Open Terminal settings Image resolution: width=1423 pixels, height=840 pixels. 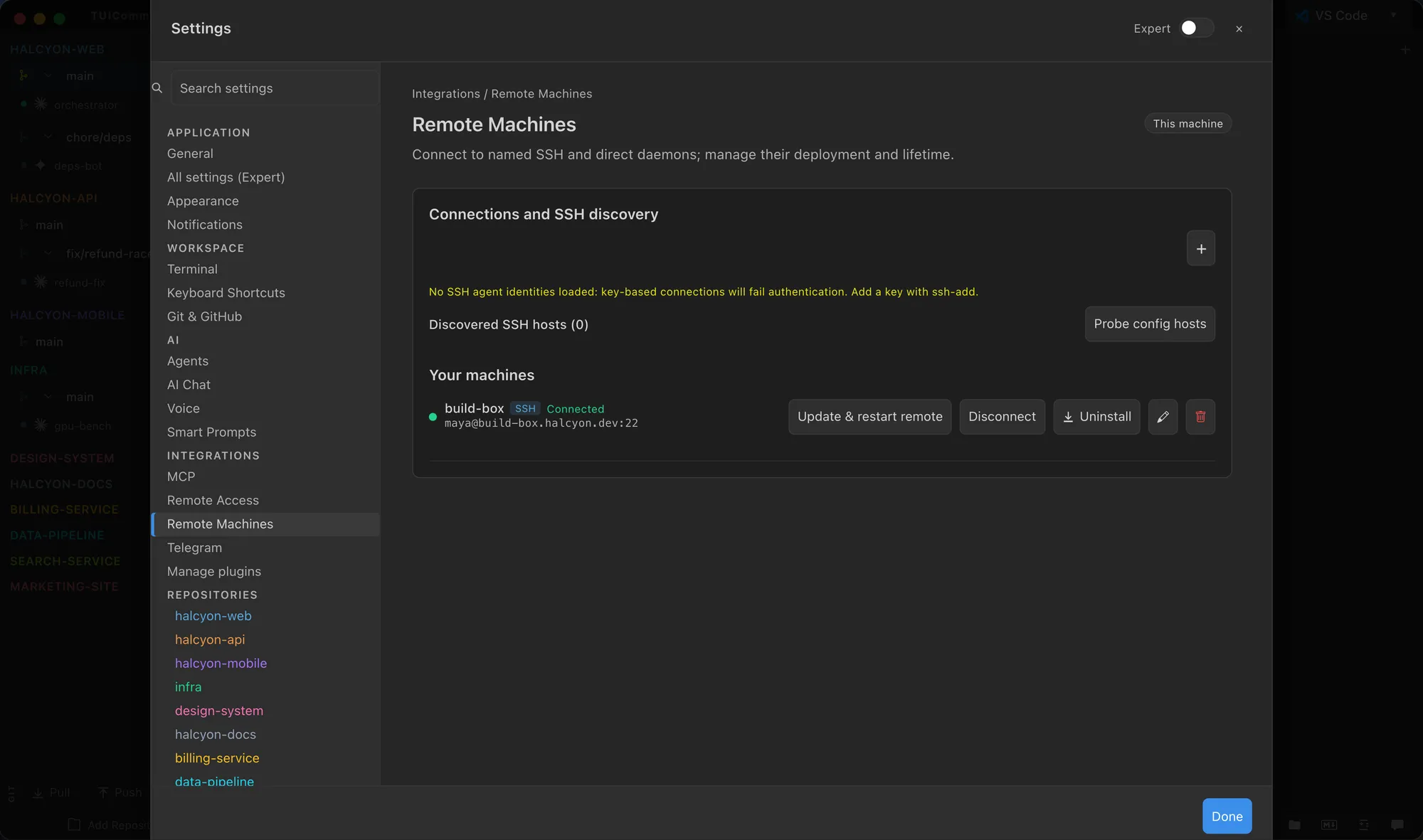click(265, 269)
